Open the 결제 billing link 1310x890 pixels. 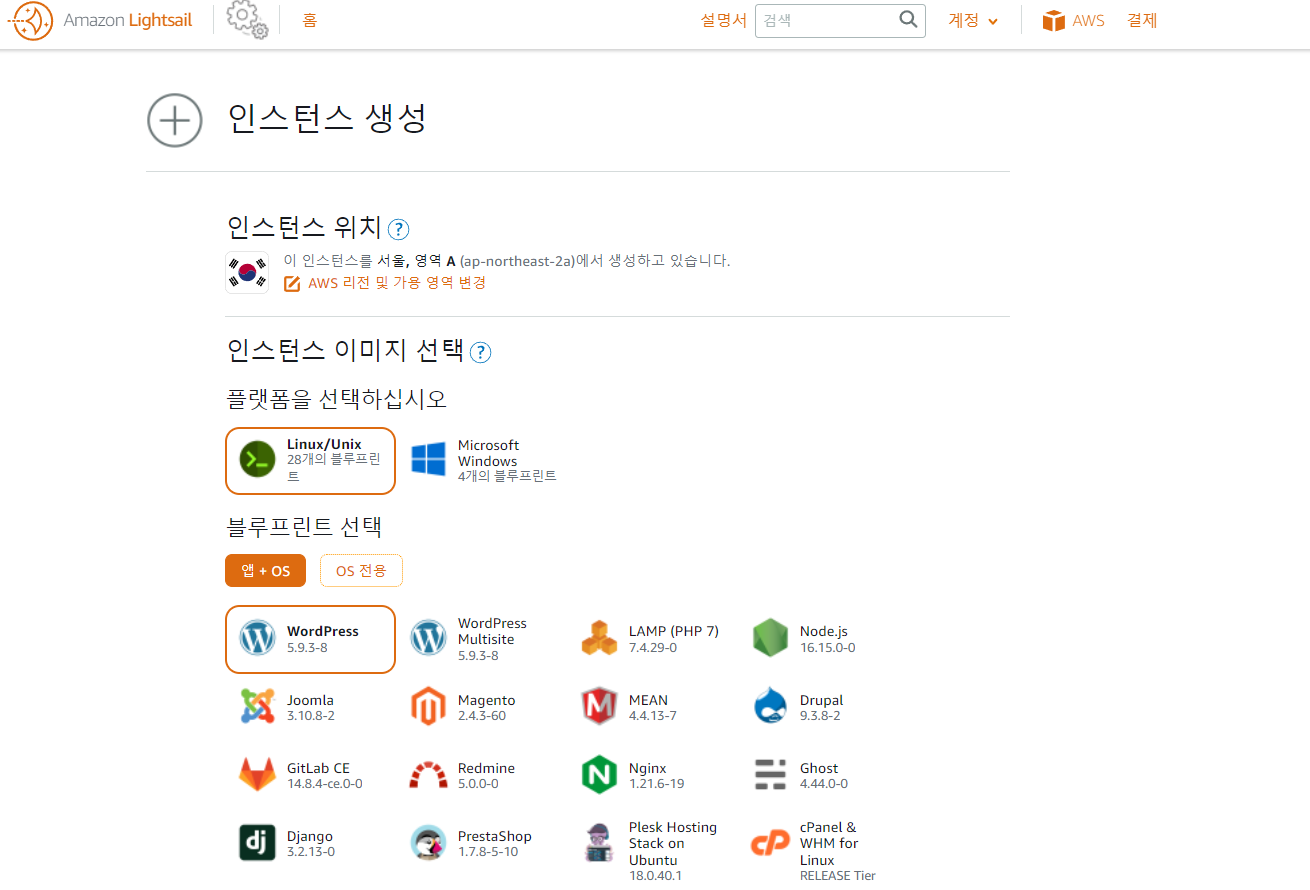1142,20
